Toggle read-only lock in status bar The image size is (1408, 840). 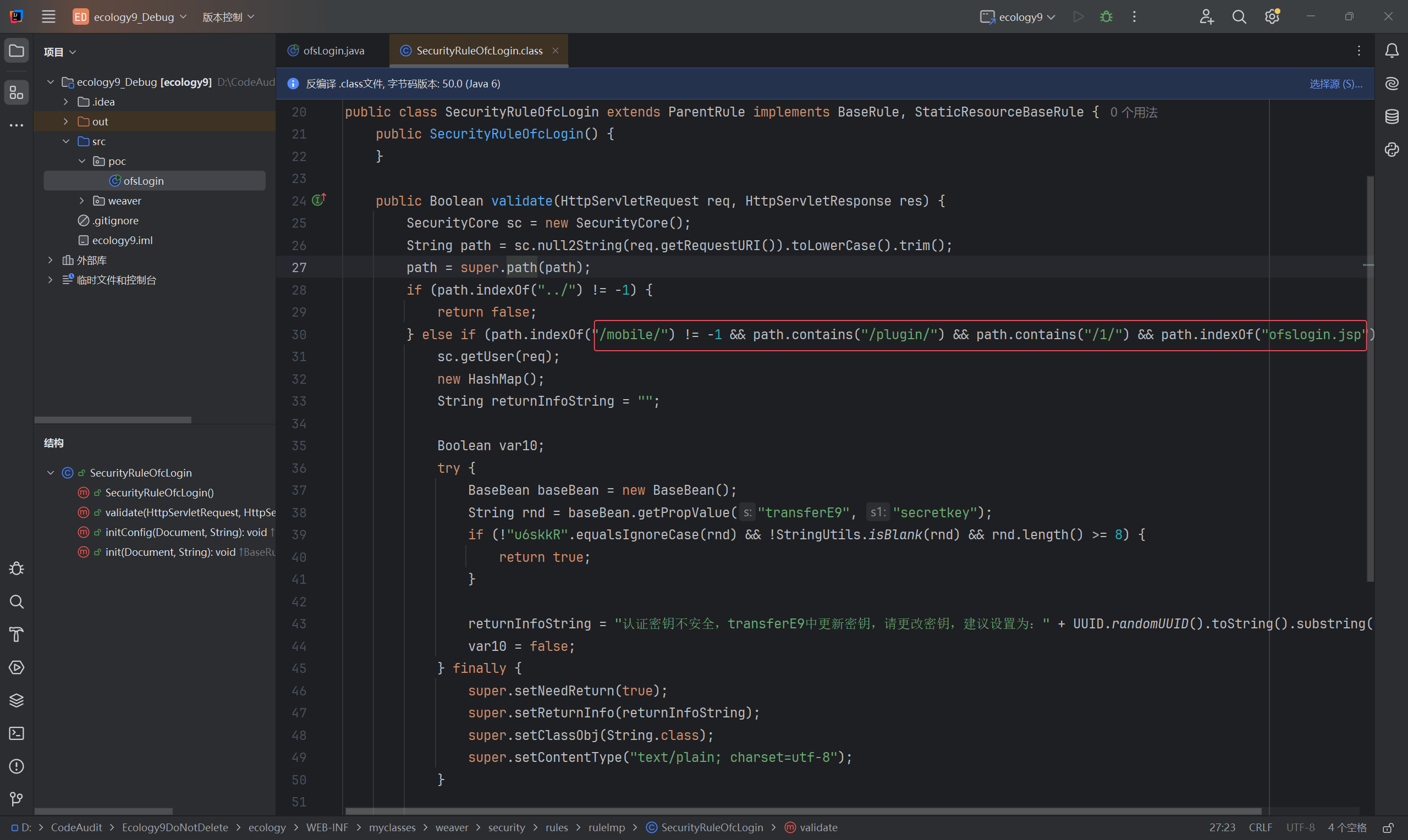(x=1388, y=827)
